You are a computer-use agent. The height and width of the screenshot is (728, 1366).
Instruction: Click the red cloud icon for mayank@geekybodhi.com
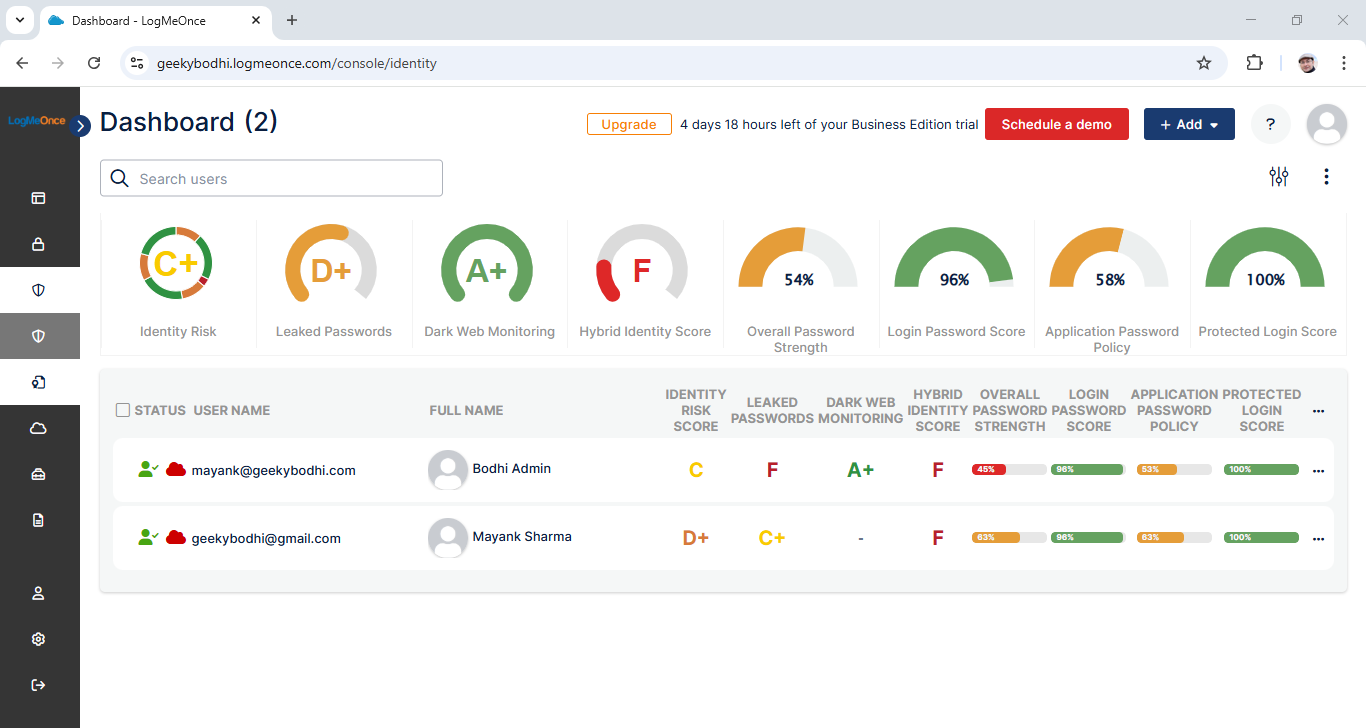click(x=176, y=469)
